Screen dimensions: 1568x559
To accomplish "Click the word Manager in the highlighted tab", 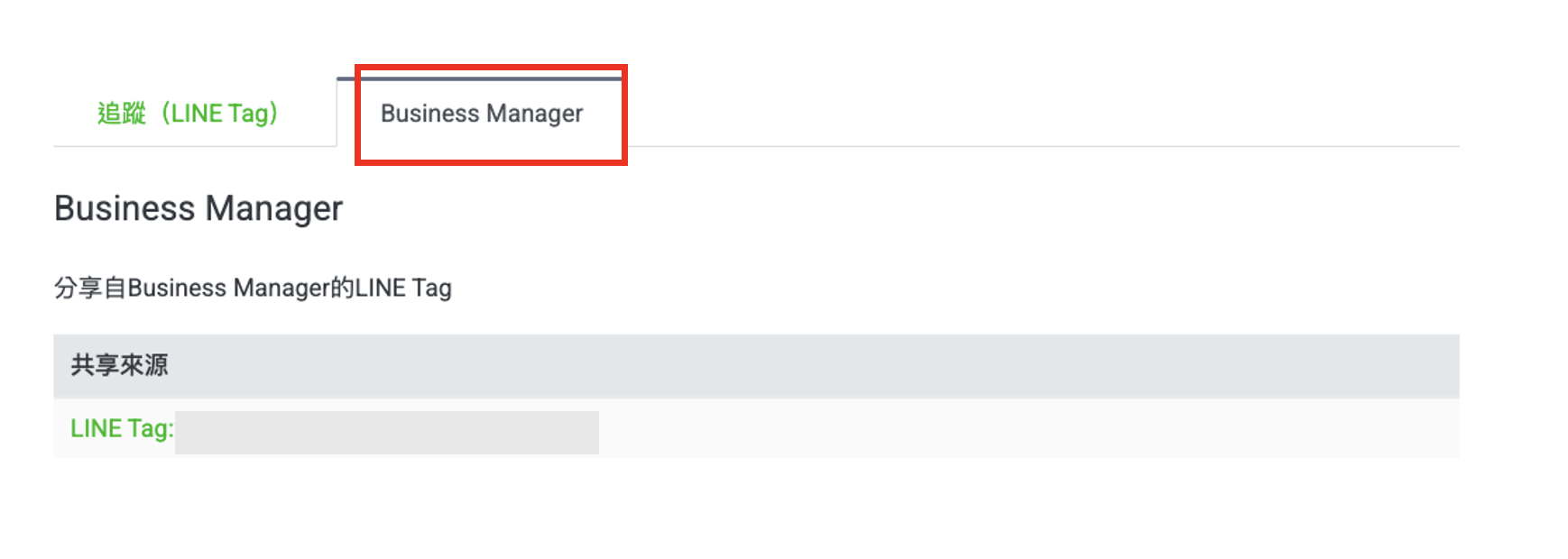I will click(534, 114).
